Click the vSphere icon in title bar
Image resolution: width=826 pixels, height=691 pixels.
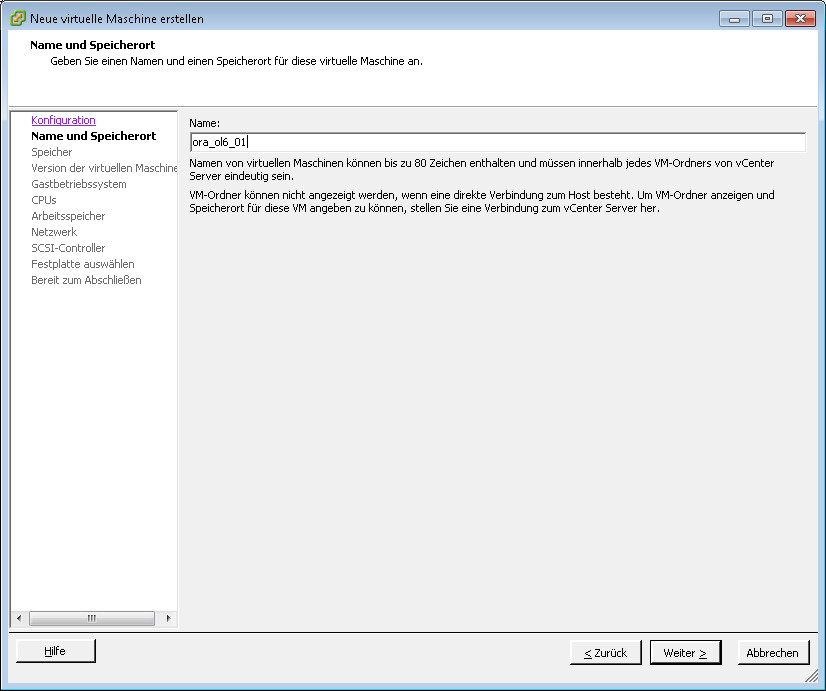click(17, 18)
